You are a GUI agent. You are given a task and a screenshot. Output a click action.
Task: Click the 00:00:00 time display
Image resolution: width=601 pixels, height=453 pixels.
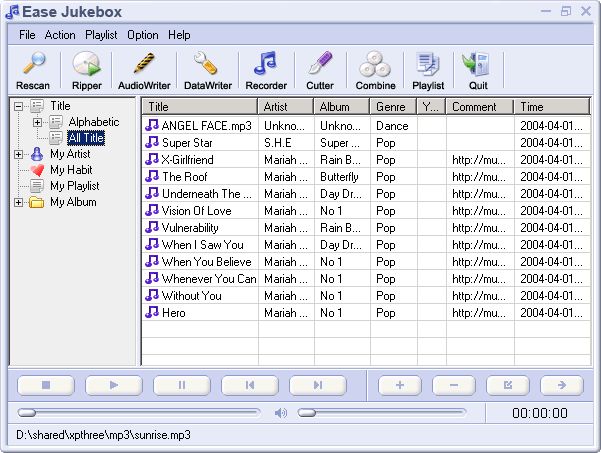540,413
